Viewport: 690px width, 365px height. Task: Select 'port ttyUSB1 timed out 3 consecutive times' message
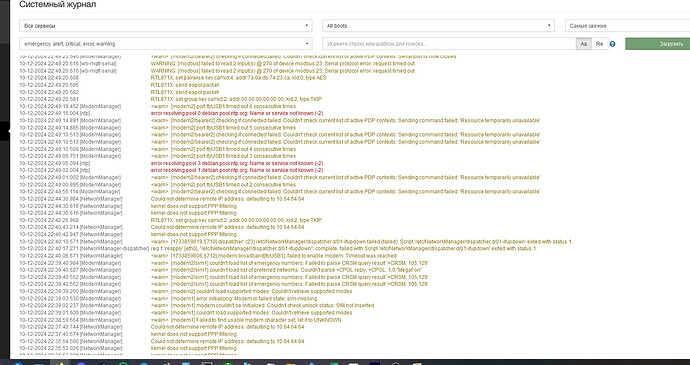(224, 156)
